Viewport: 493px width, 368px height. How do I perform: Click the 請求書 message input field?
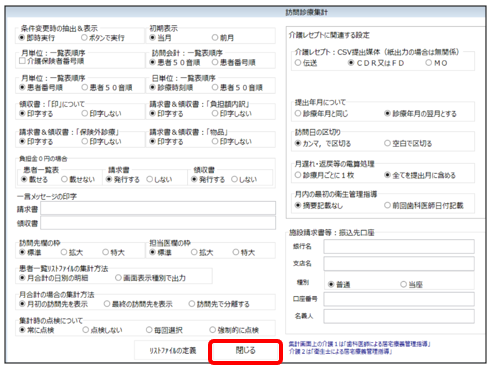[158, 208]
